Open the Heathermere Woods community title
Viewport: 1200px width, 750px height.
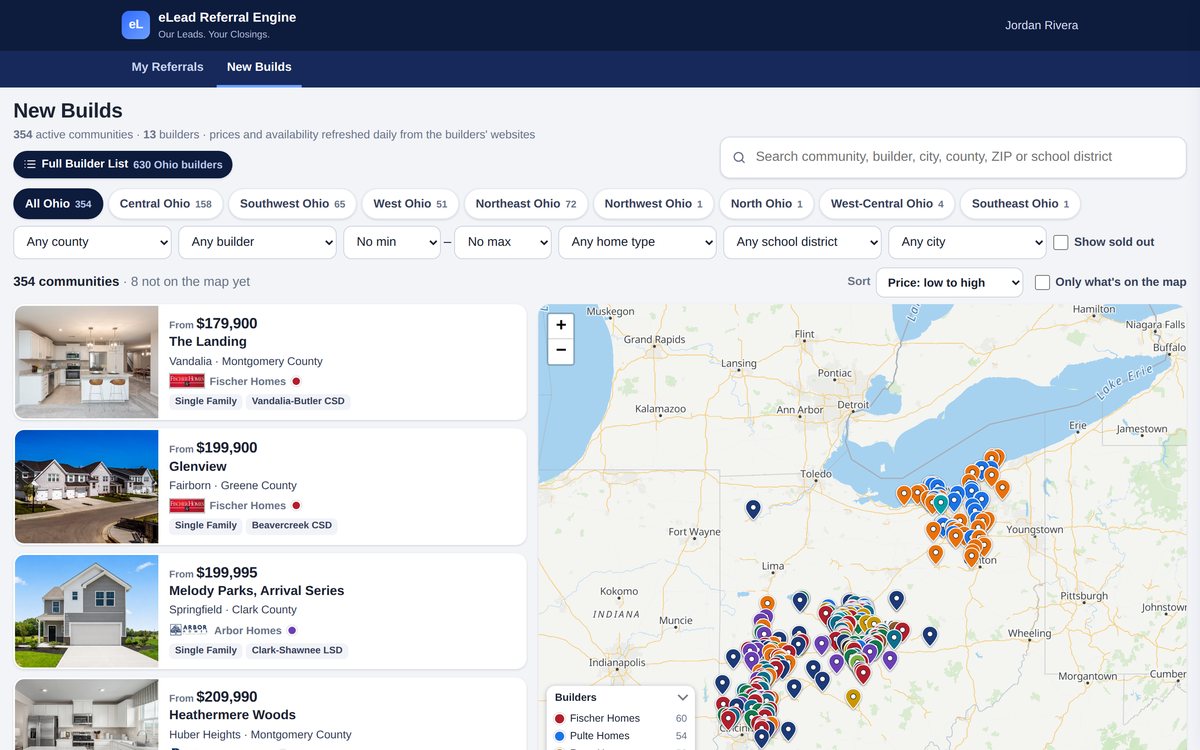click(233, 715)
